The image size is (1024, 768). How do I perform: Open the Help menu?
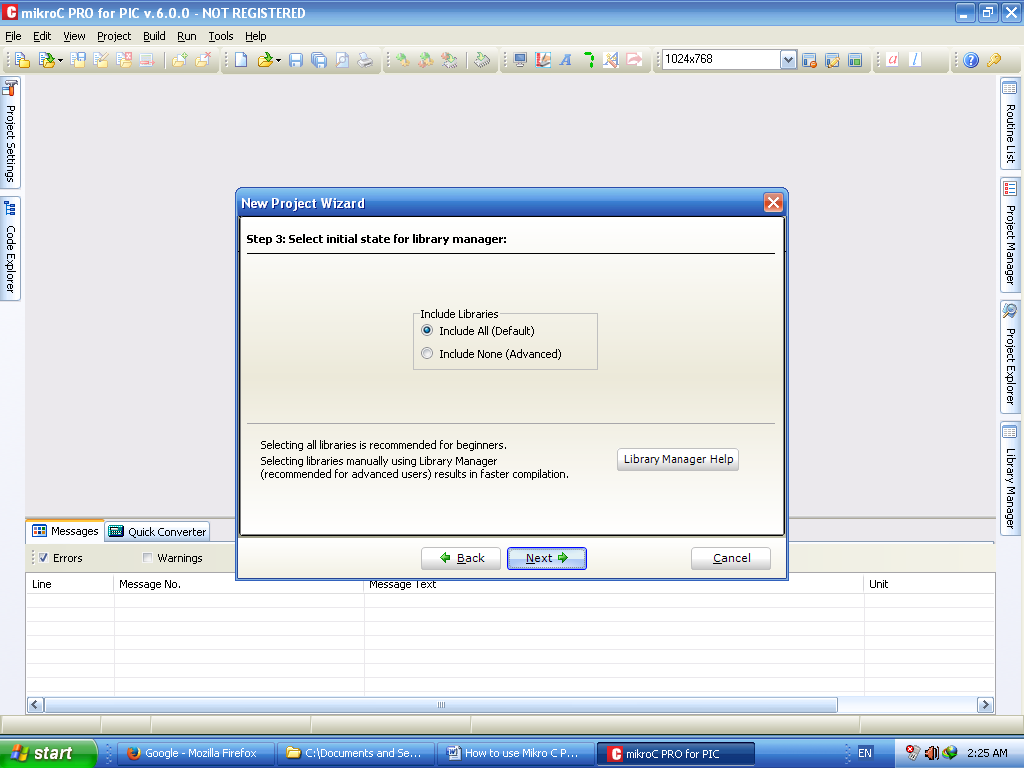(255, 36)
